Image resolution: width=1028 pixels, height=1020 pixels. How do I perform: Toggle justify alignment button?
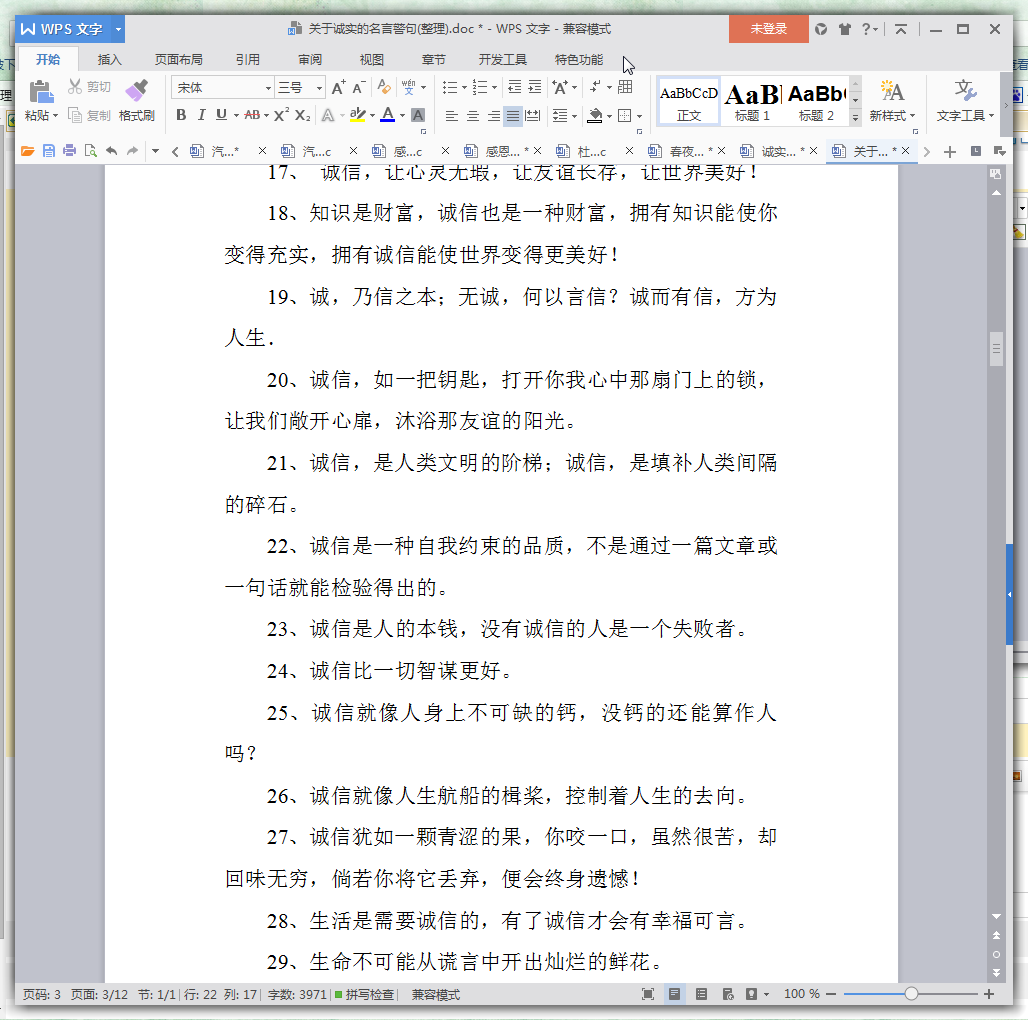click(x=513, y=116)
